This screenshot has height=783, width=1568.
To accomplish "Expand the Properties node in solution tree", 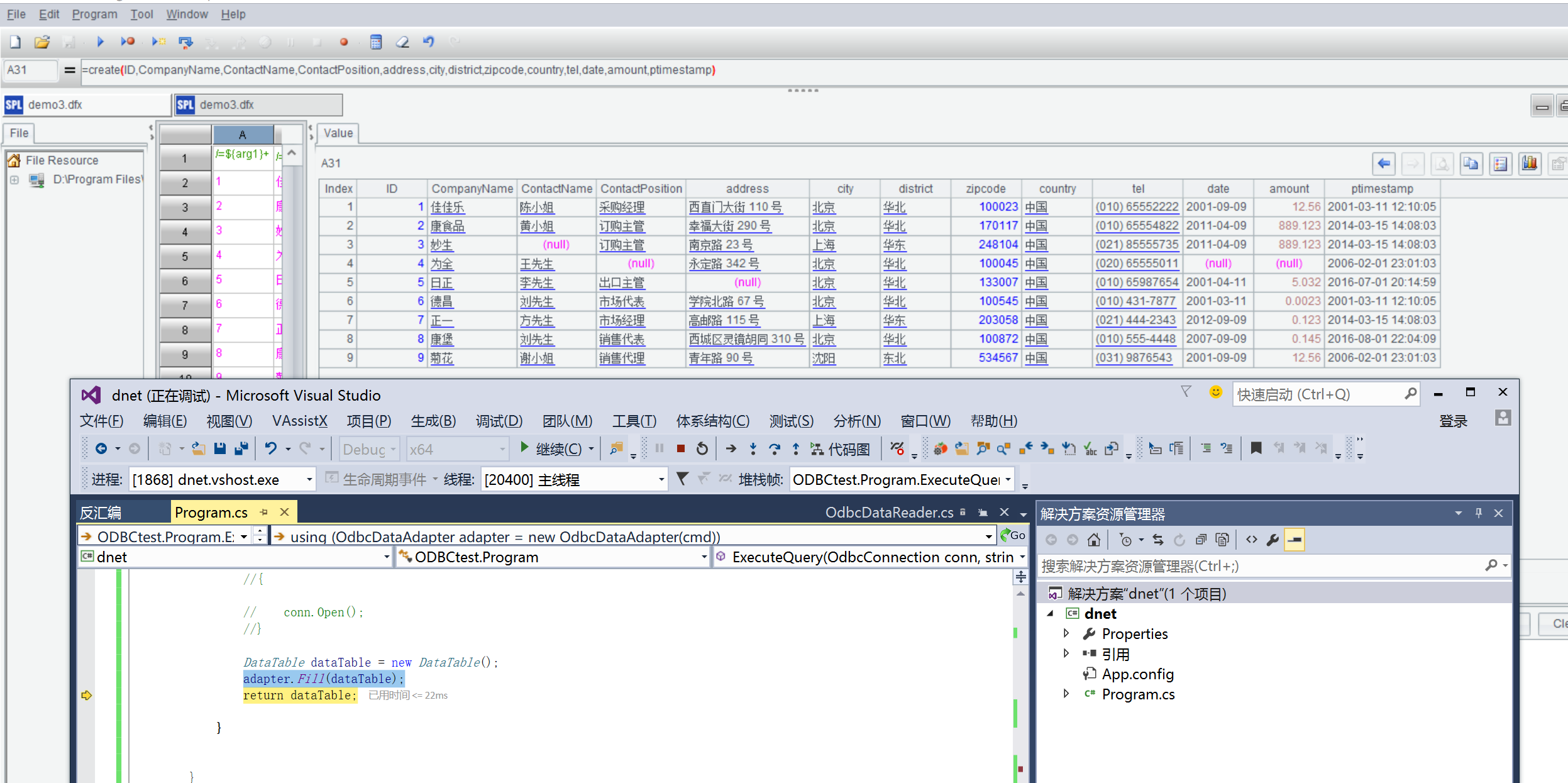I will coord(1066,633).
